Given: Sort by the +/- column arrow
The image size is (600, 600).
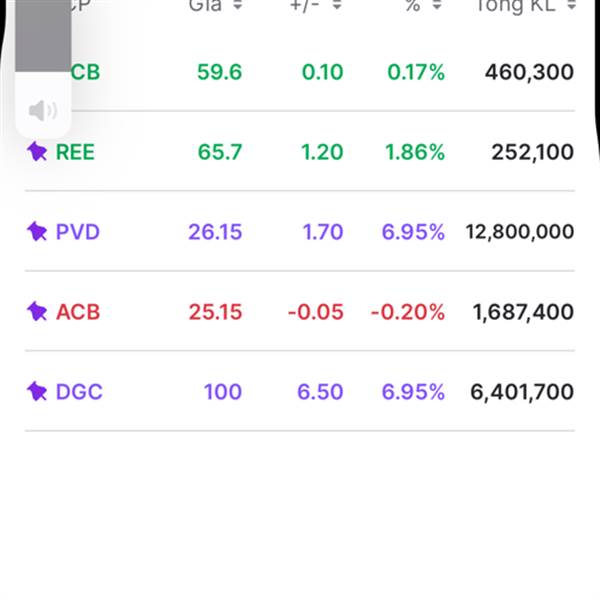Looking at the screenshot, I should pyautogui.click(x=337, y=6).
